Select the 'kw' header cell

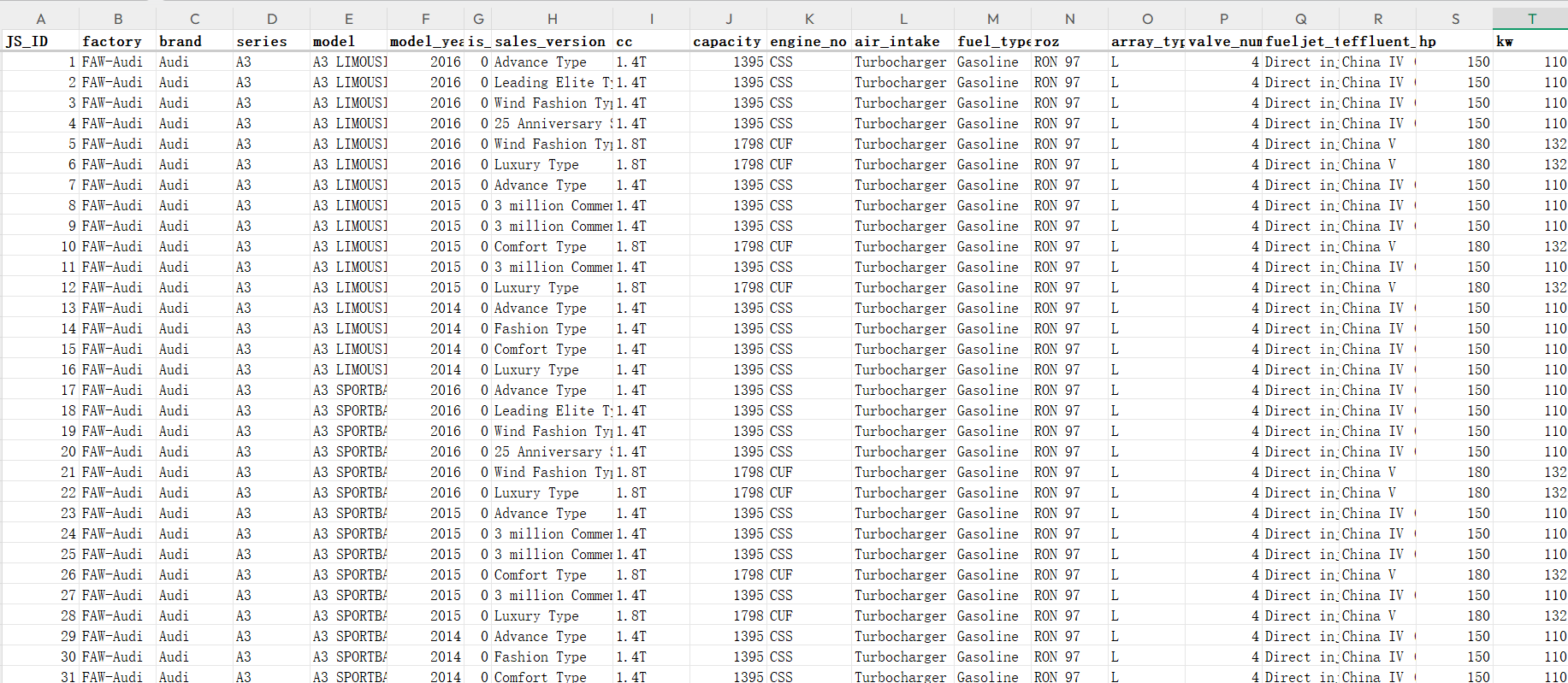pos(1530,41)
